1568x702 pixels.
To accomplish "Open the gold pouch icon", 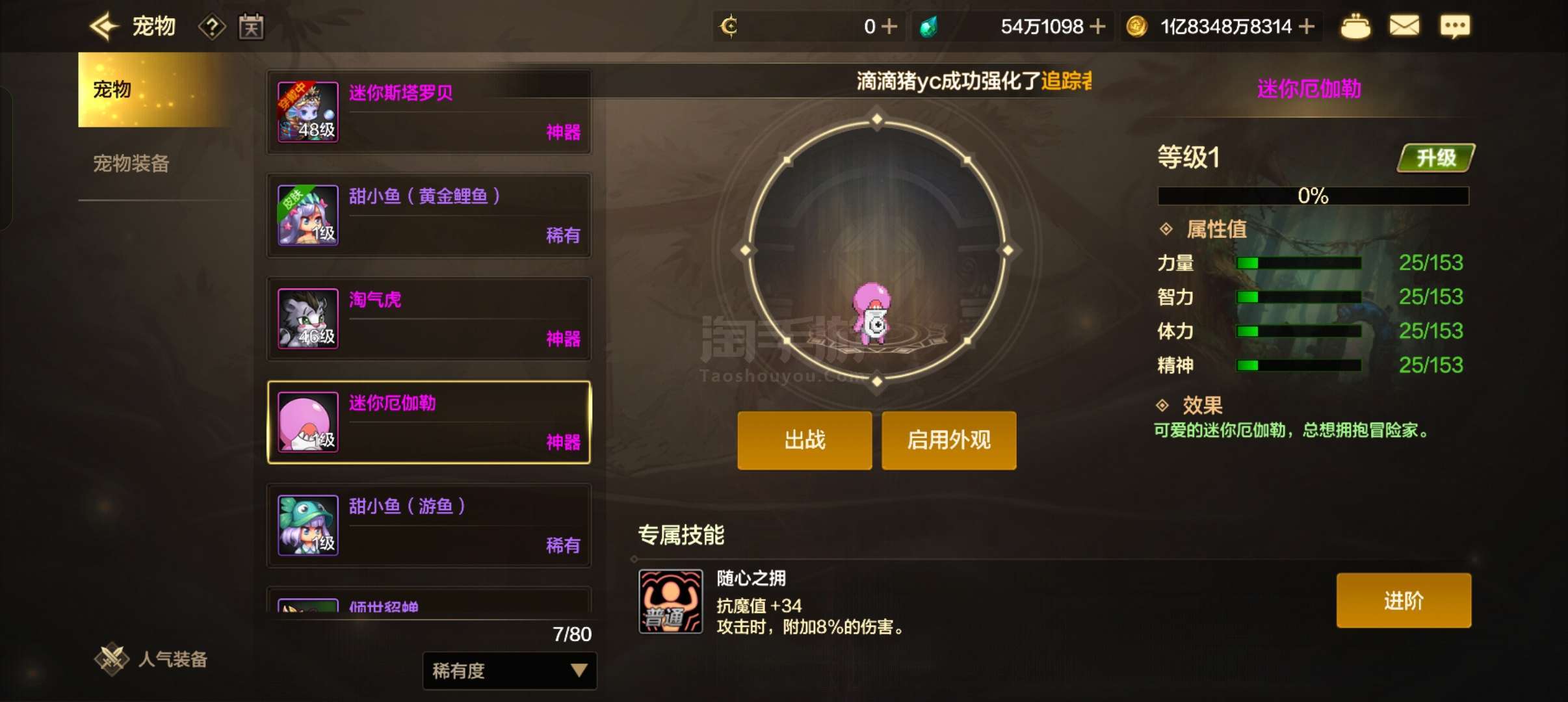I will [x=1355, y=27].
